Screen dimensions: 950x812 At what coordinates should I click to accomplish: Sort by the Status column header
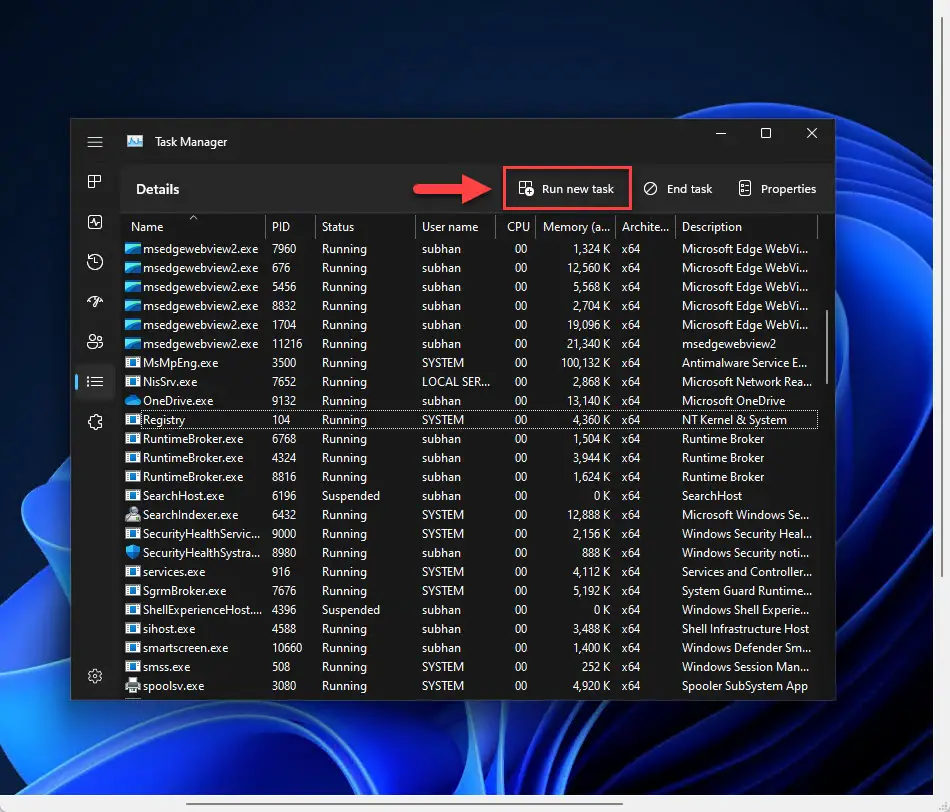[338, 227]
